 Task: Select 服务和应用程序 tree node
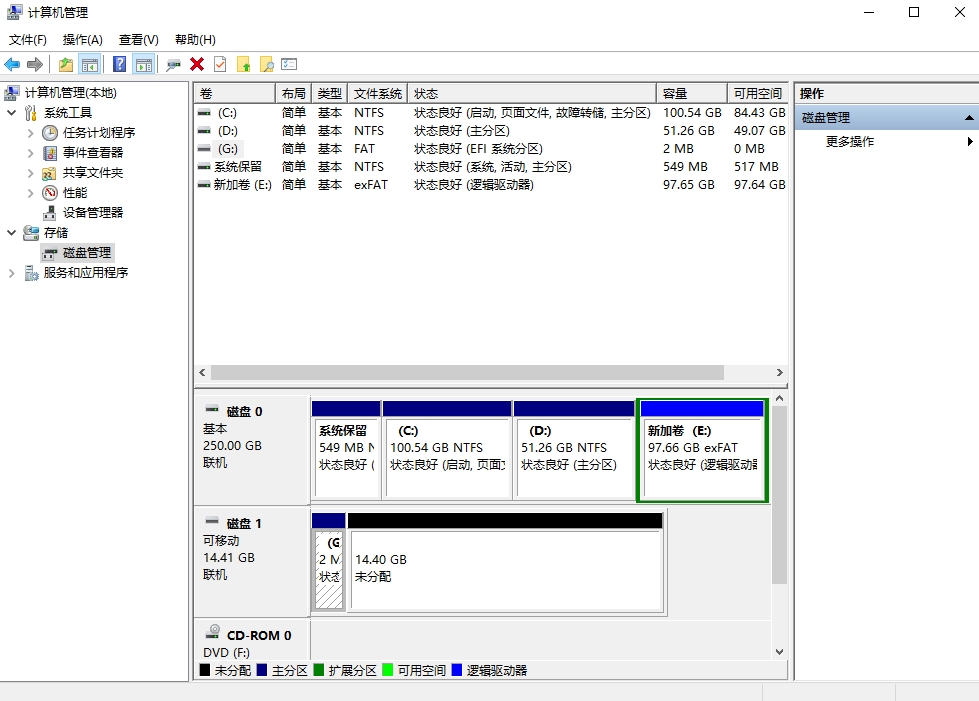point(86,272)
